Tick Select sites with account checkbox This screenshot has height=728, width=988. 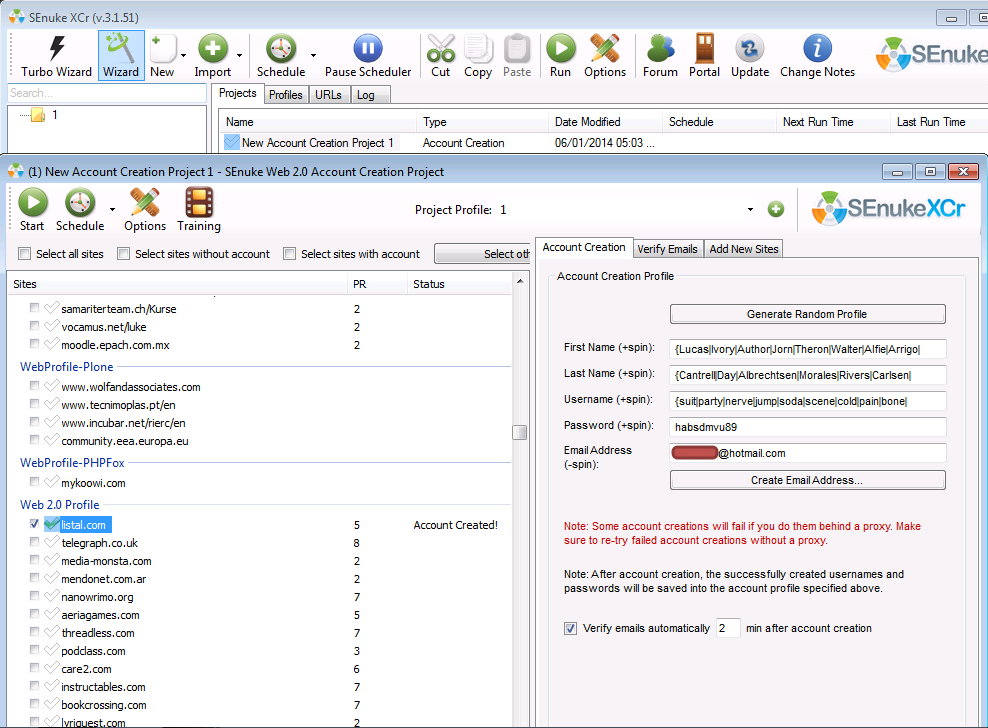(x=290, y=254)
